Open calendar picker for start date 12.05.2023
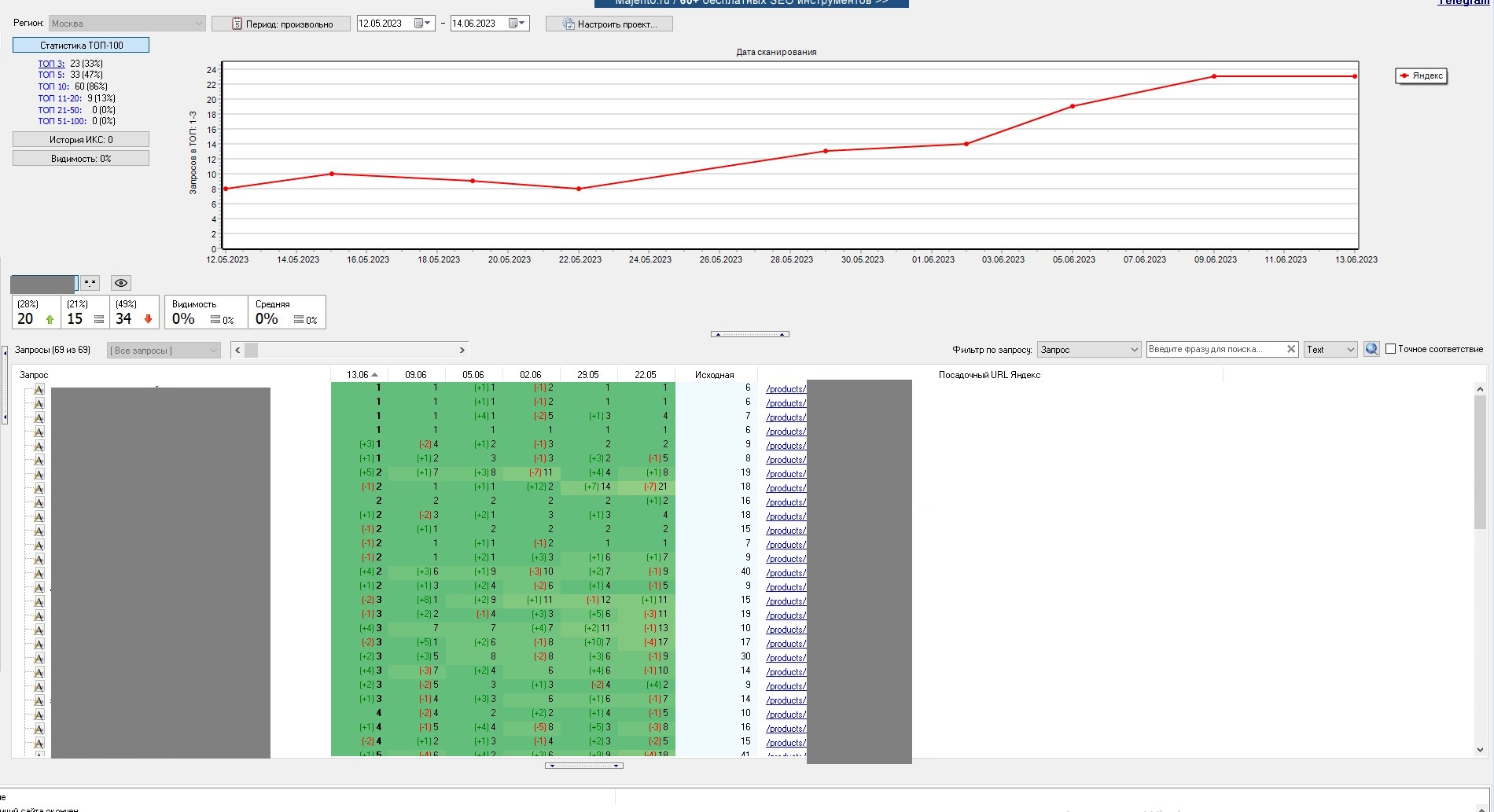 click(422, 24)
